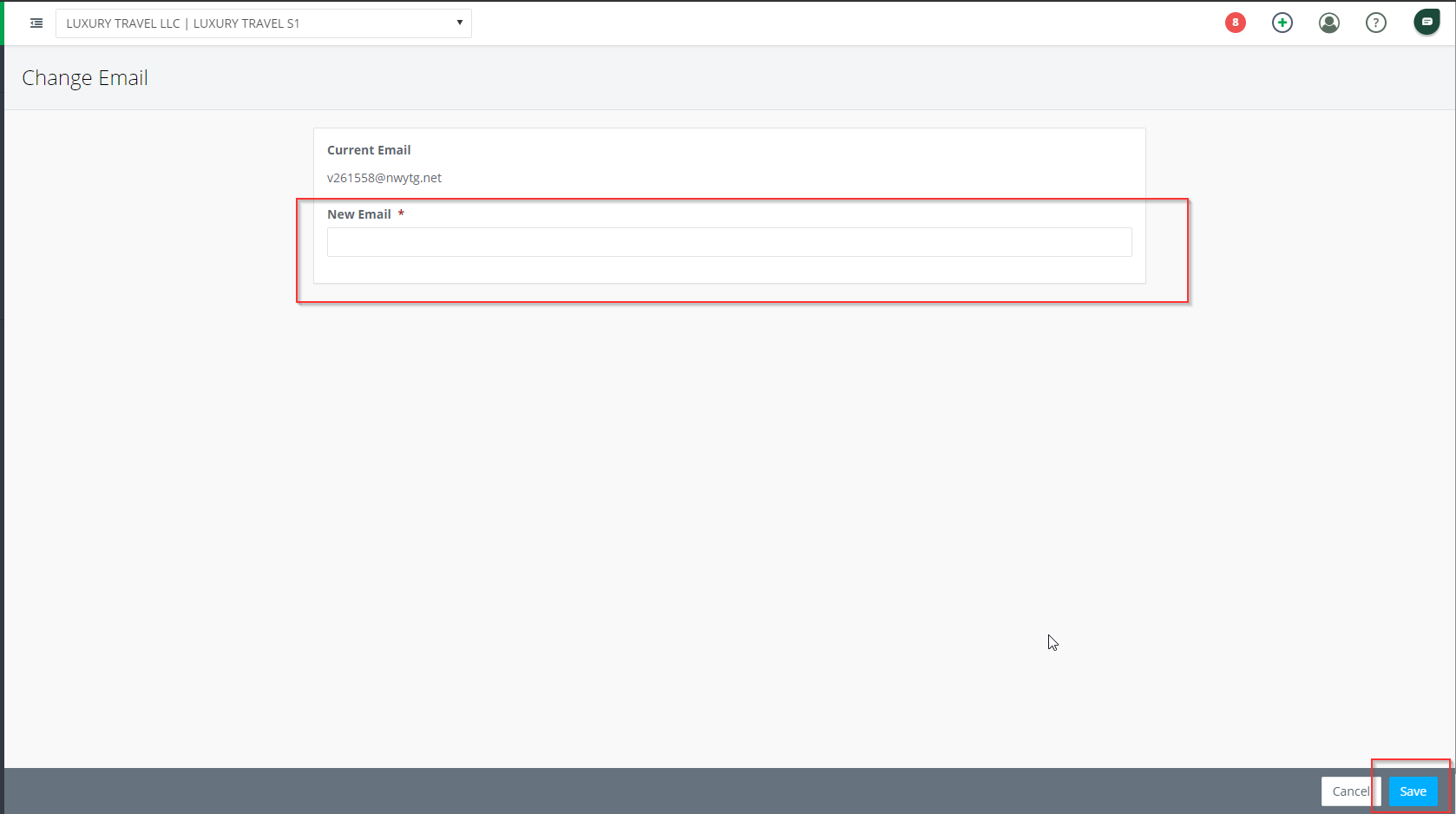Viewport: 1456px width, 814px height.
Task: Expand the company selector dropdown caret
Action: pyautogui.click(x=459, y=23)
